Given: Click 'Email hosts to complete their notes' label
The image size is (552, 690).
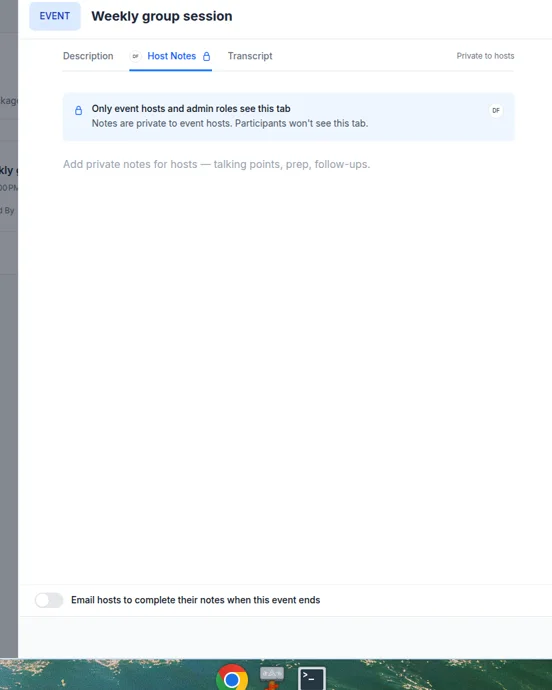Looking at the screenshot, I should pyautogui.click(x=195, y=600).
